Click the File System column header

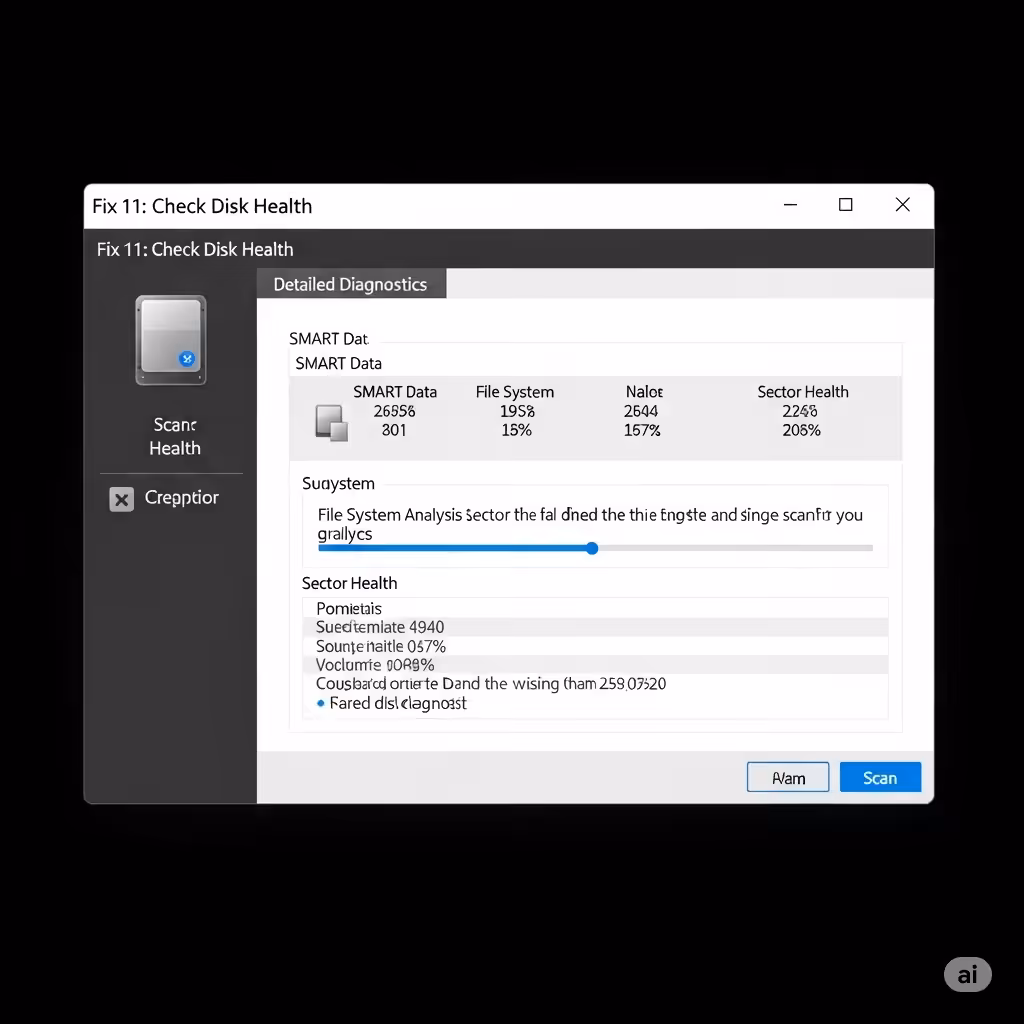tap(515, 392)
